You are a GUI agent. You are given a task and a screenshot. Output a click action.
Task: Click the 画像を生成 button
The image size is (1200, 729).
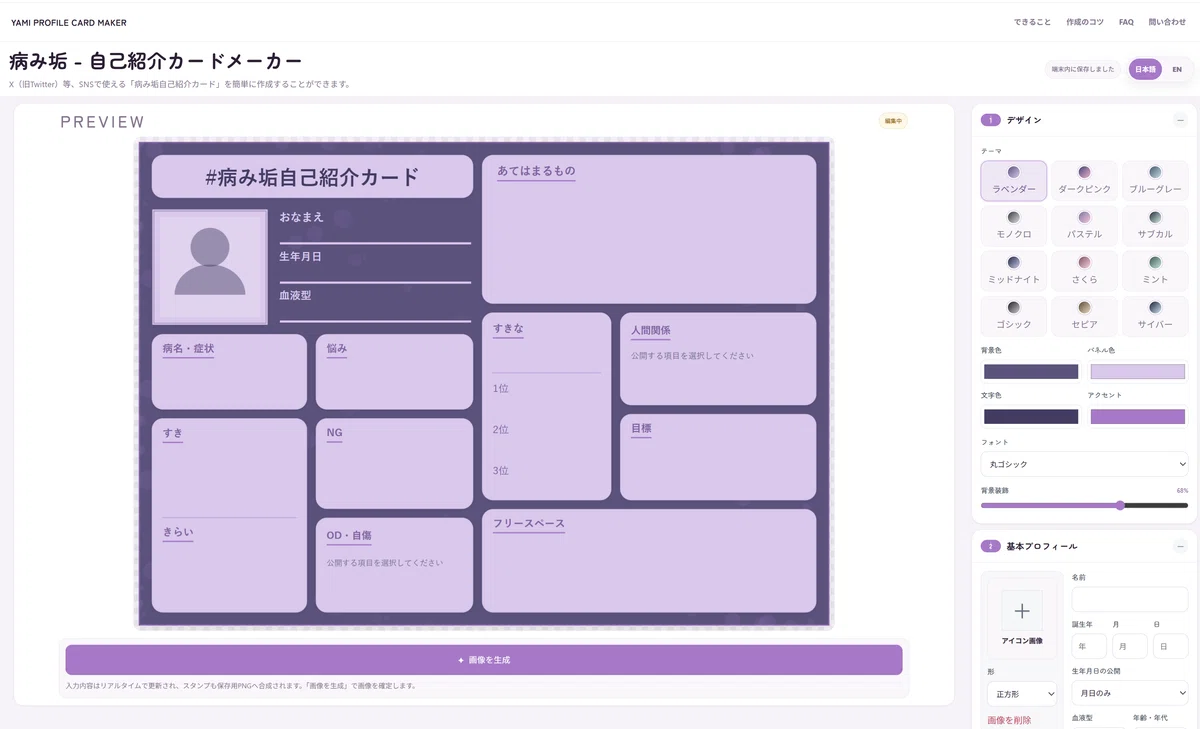(x=484, y=660)
